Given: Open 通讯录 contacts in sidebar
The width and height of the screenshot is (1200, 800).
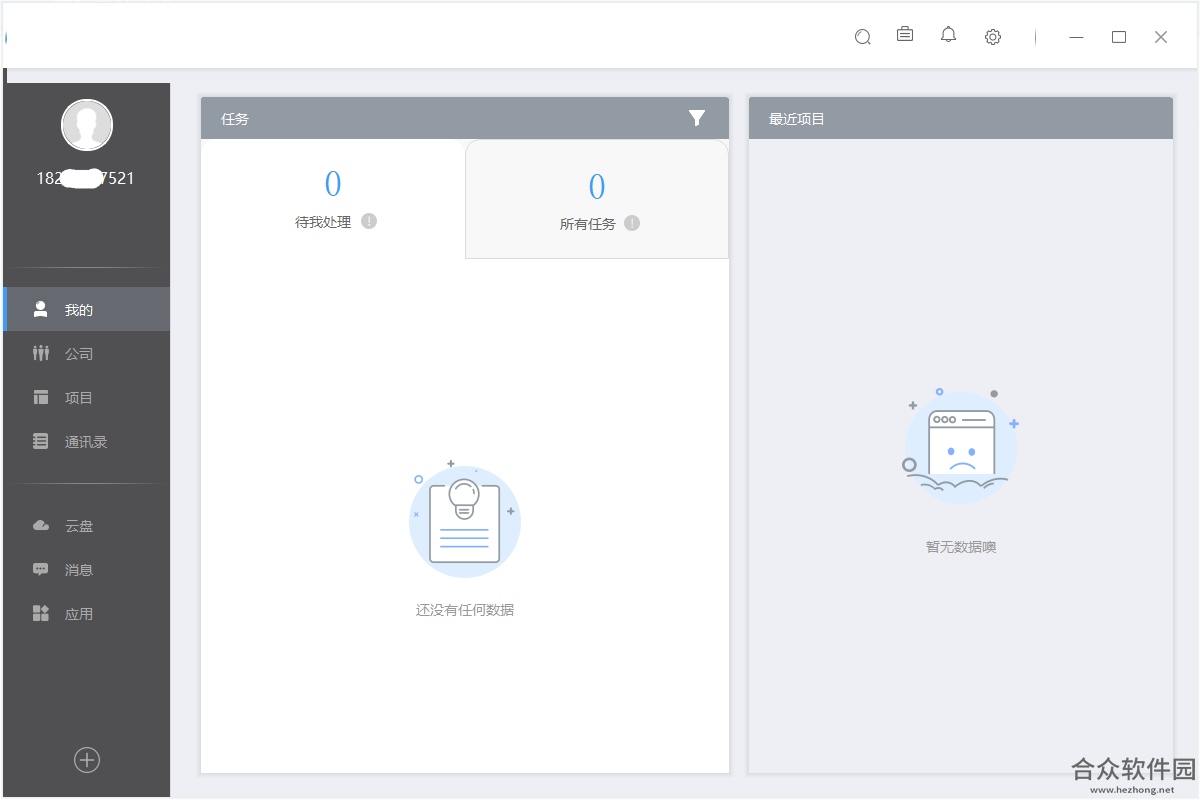Looking at the screenshot, I should pyautogui.click(x=87, y=441).
